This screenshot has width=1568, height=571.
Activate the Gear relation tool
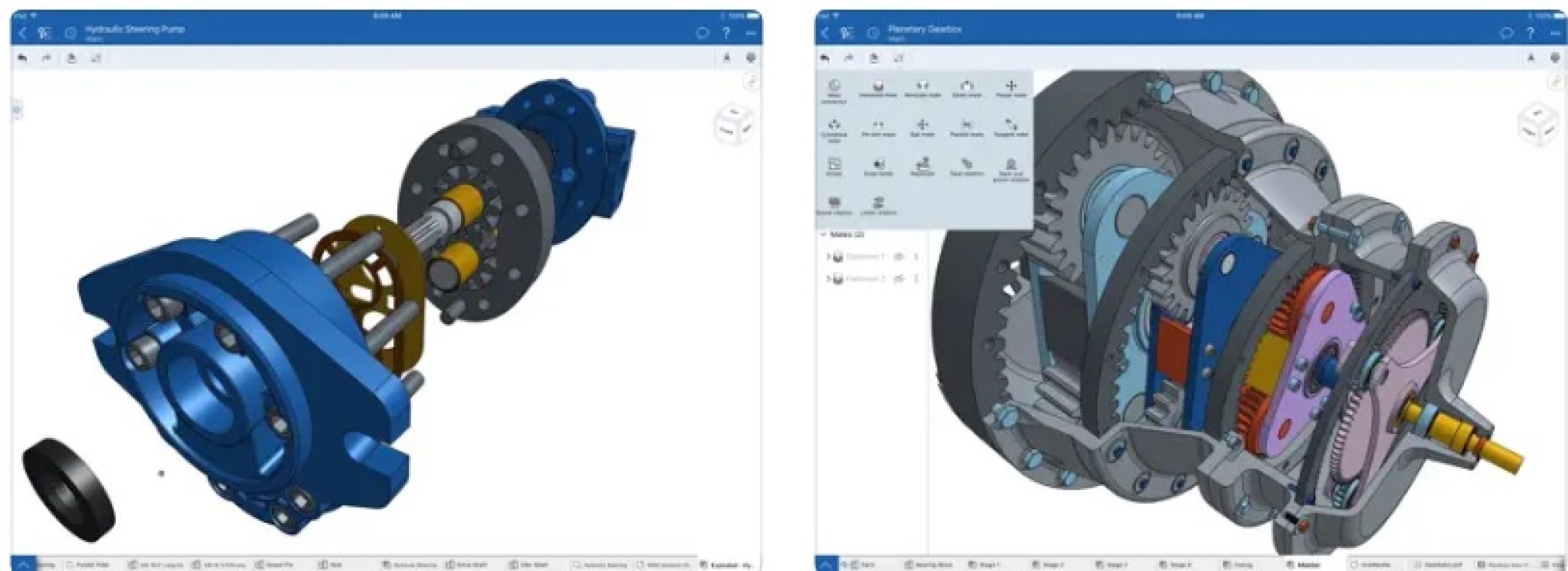point(966,166)
